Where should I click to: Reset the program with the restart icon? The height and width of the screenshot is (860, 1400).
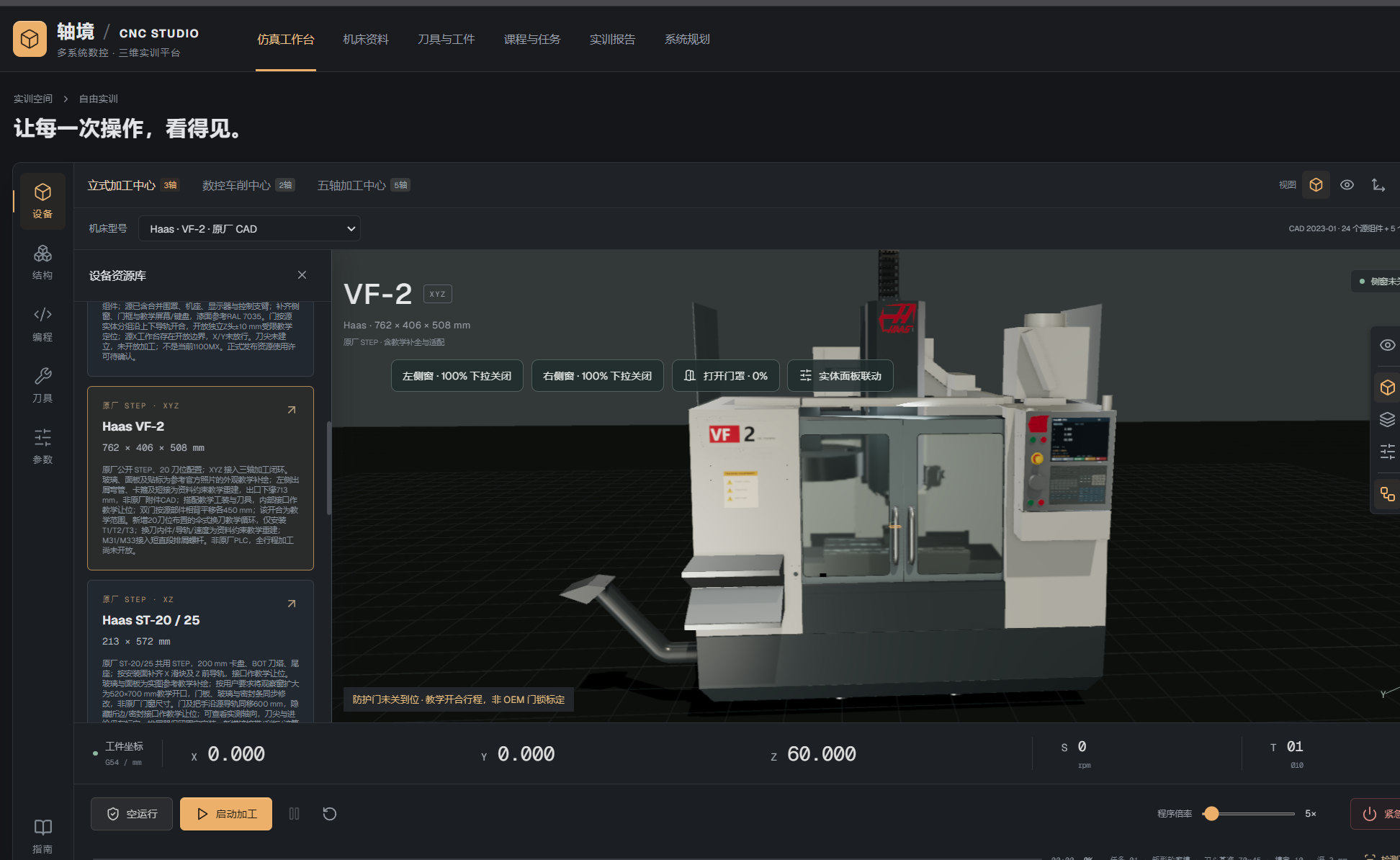coord(329,814)
